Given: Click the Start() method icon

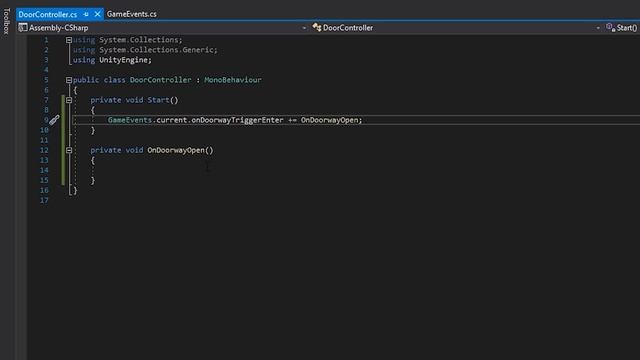Looking at the screenshot, I should point(611,27).
